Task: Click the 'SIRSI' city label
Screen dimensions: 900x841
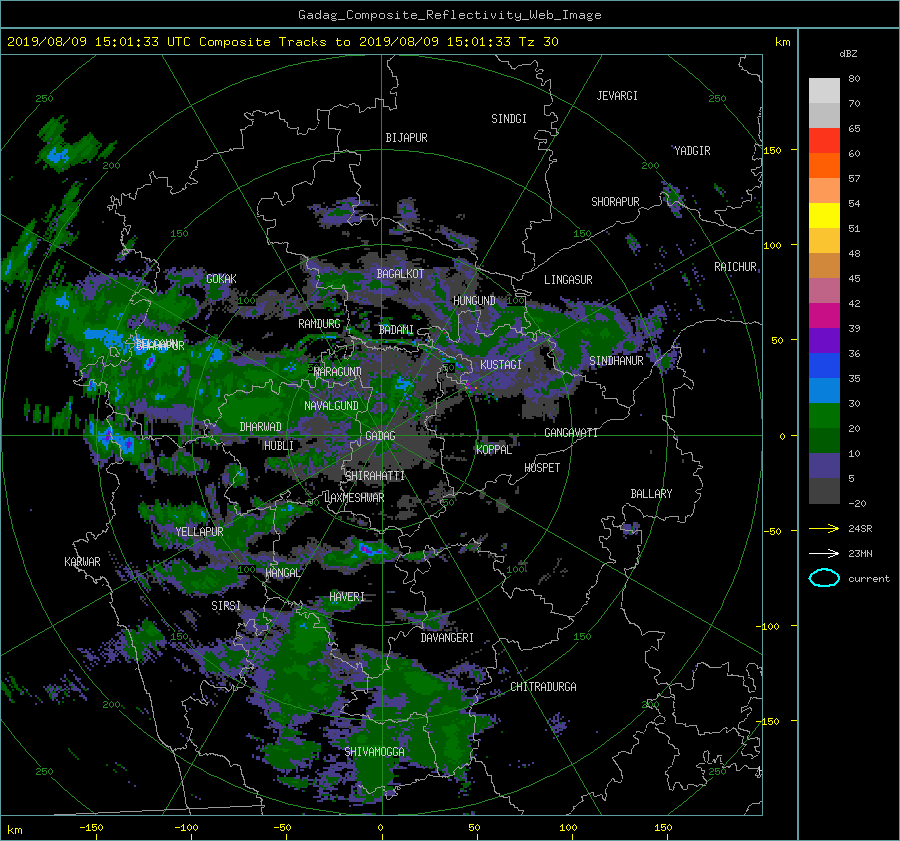Action: point(226,606)
